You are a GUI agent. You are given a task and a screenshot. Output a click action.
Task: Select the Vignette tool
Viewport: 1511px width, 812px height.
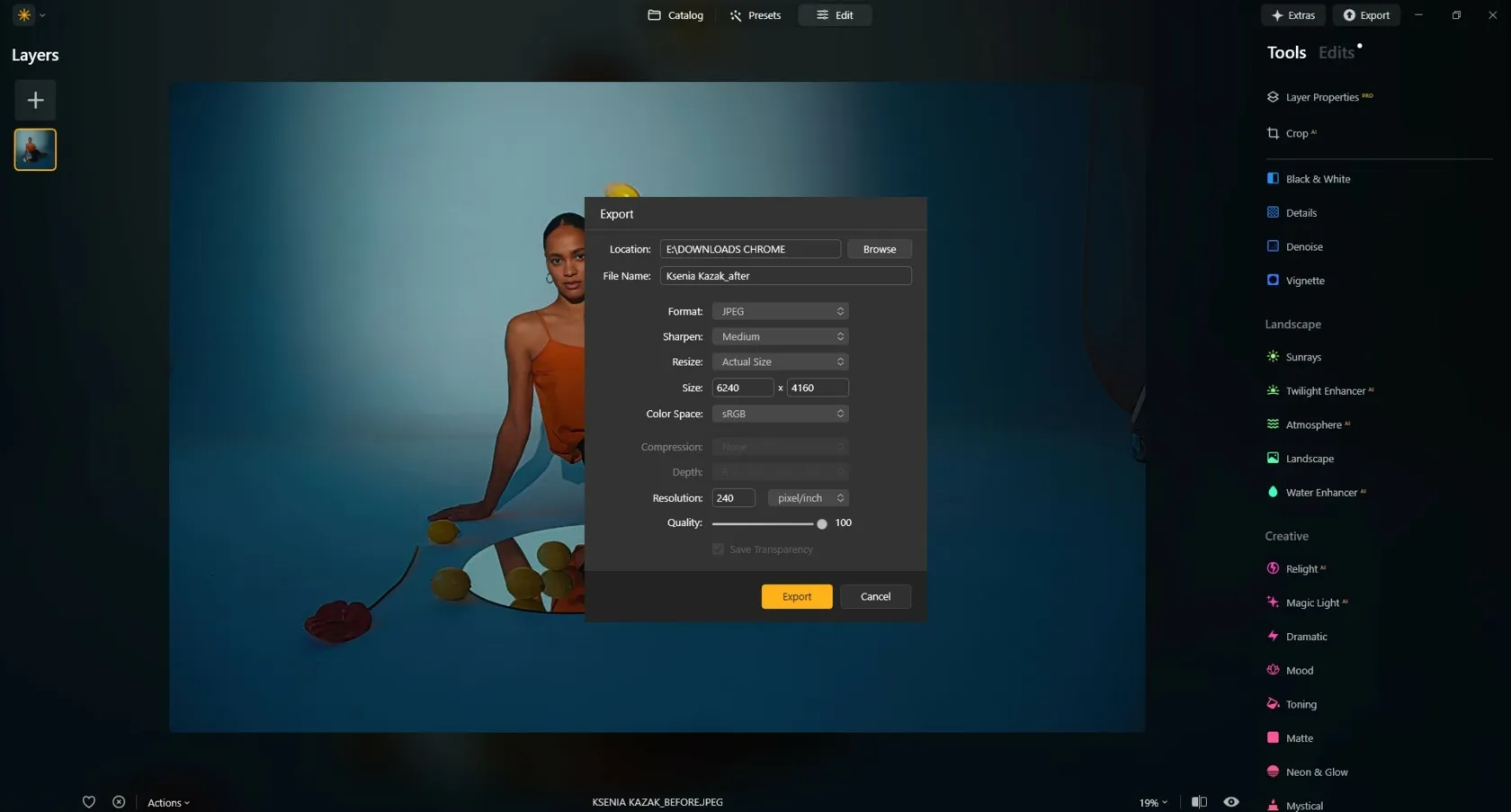point(1304,281)
